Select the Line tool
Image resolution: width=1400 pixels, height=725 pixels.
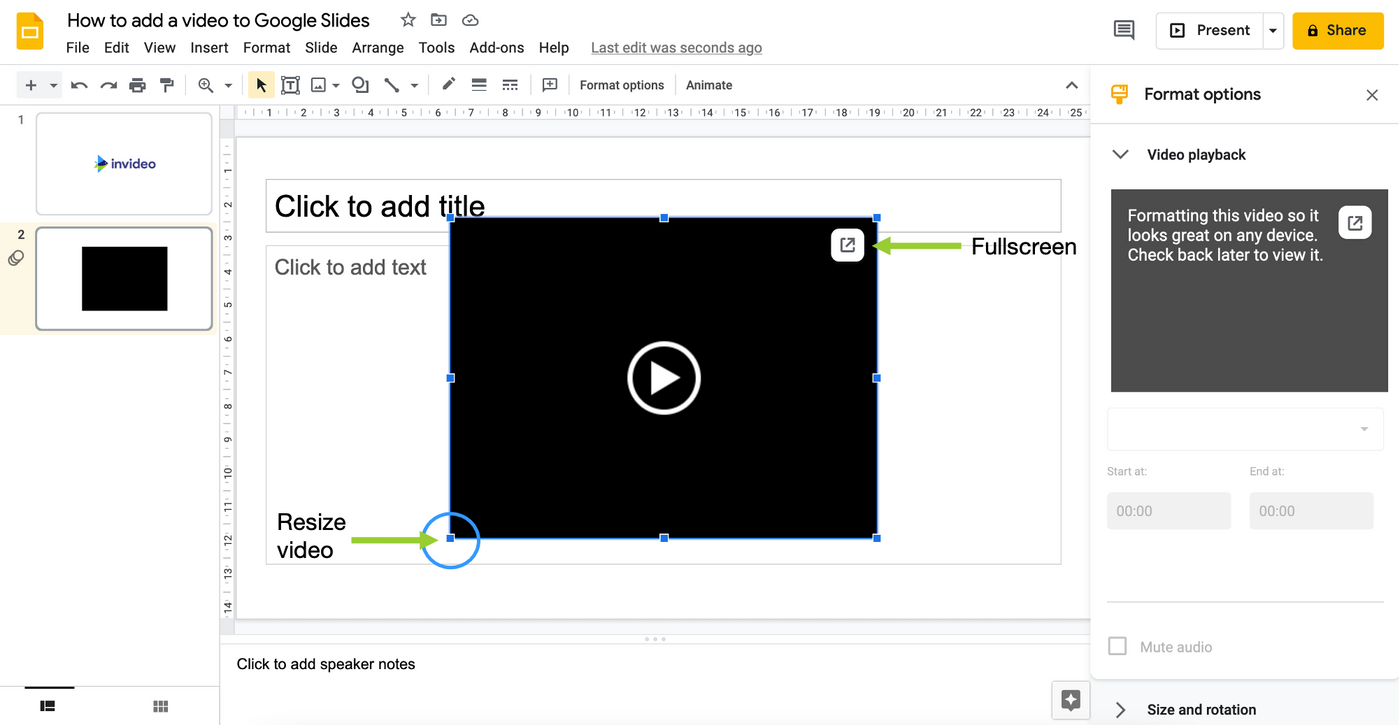[391, 85]
